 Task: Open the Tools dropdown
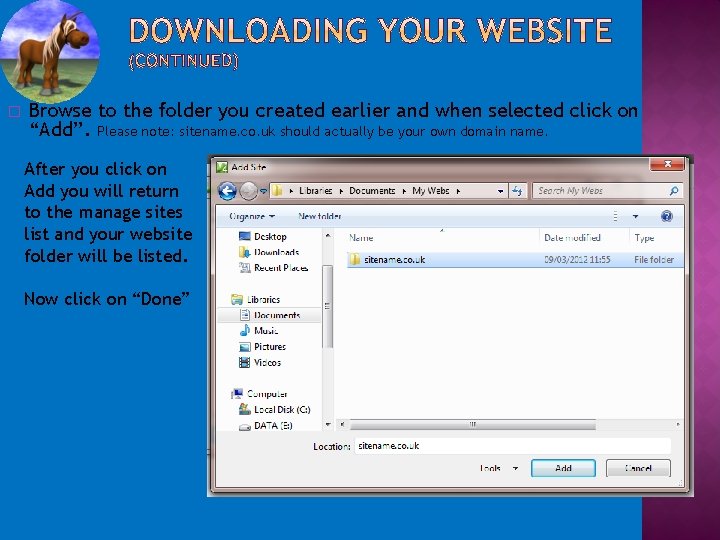pyautogui.click(x=499, y=468)
